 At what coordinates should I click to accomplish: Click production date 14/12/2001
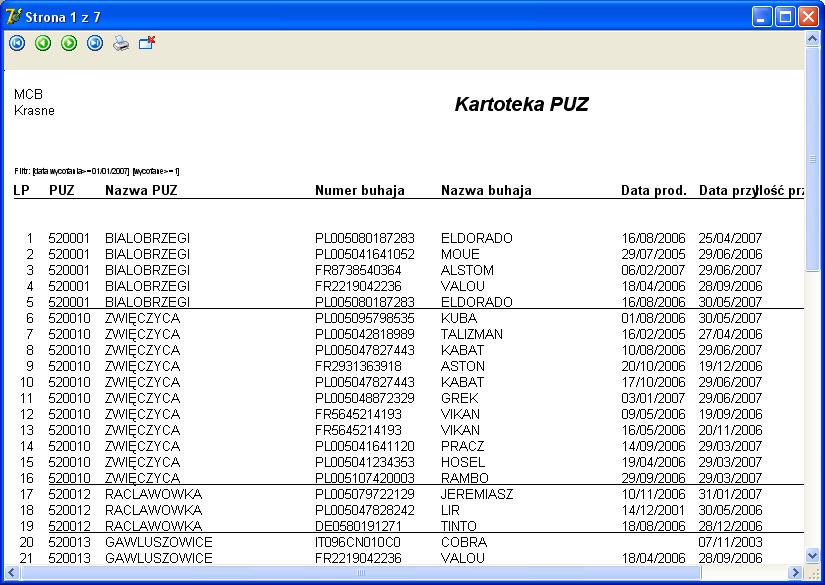point(653,510)
